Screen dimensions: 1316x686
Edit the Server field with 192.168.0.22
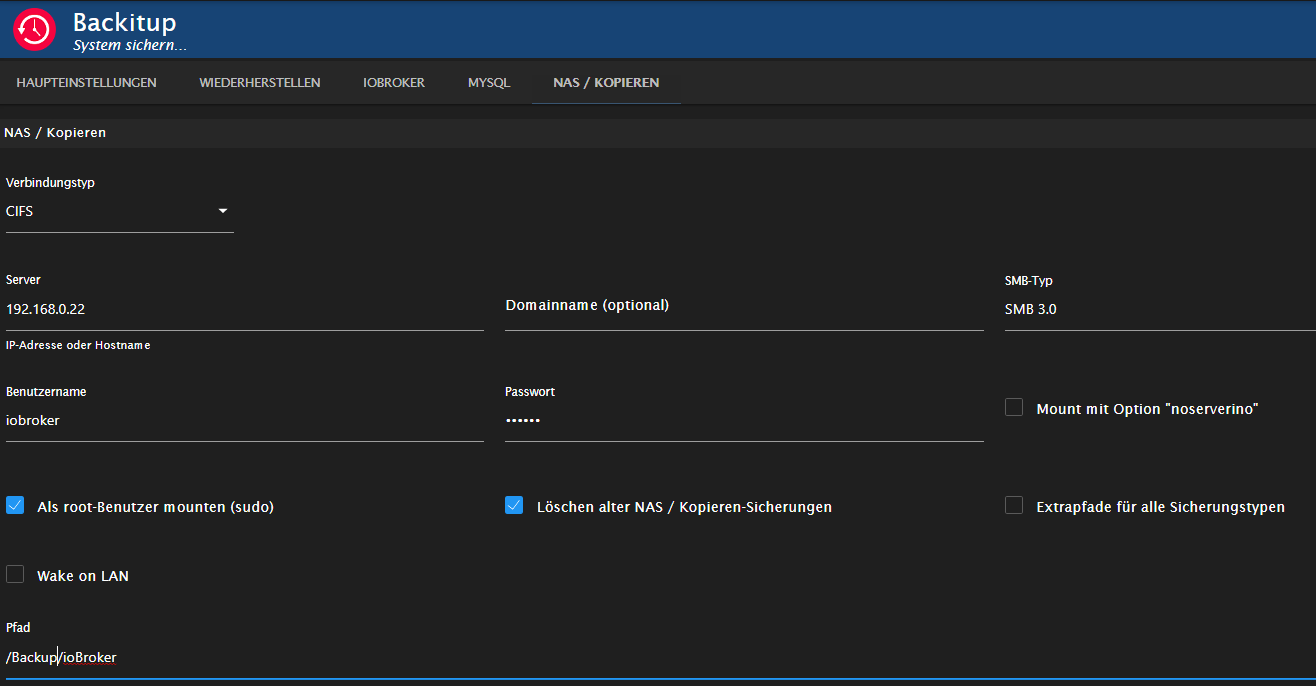(245, 309)
